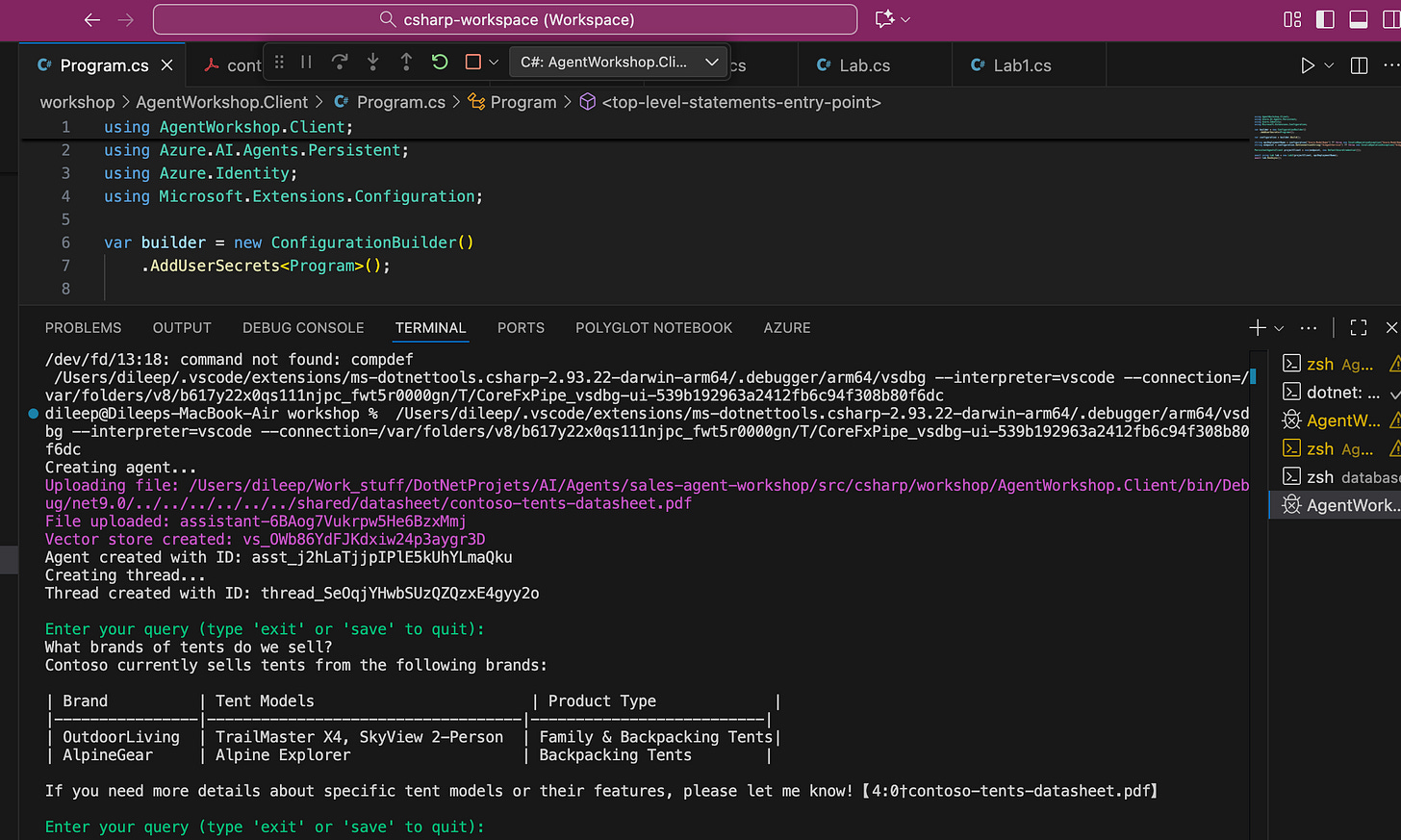This screenshot has height=840, width=1401.
Task: Stop debugging with the red square
Action: click(x=472, y=62)
